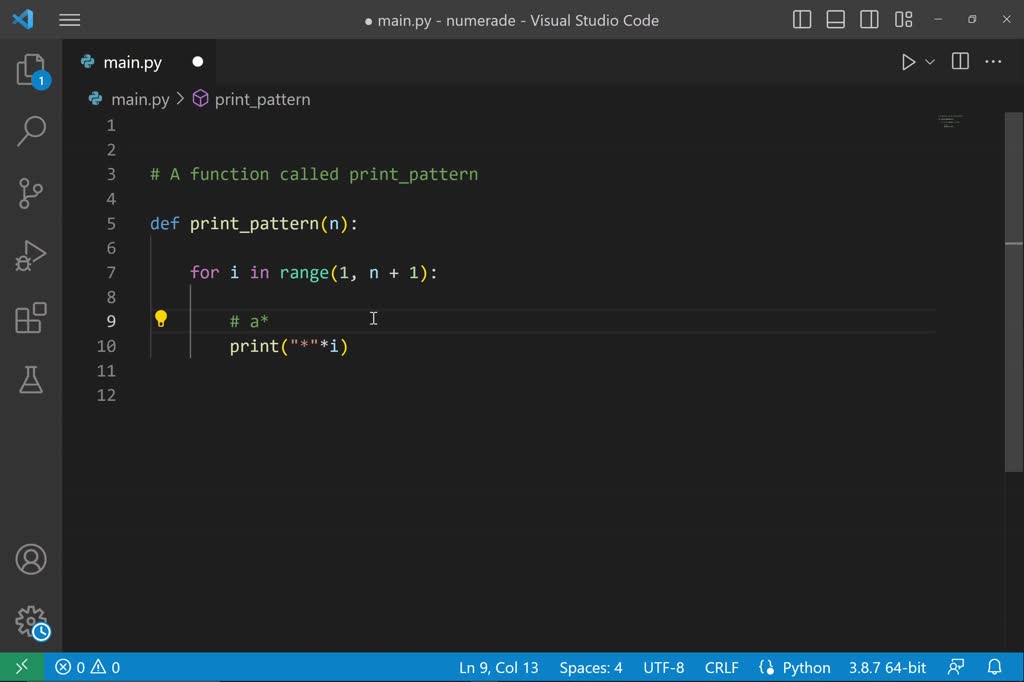Click main.py in the breadcrumb

coord(140,99)
